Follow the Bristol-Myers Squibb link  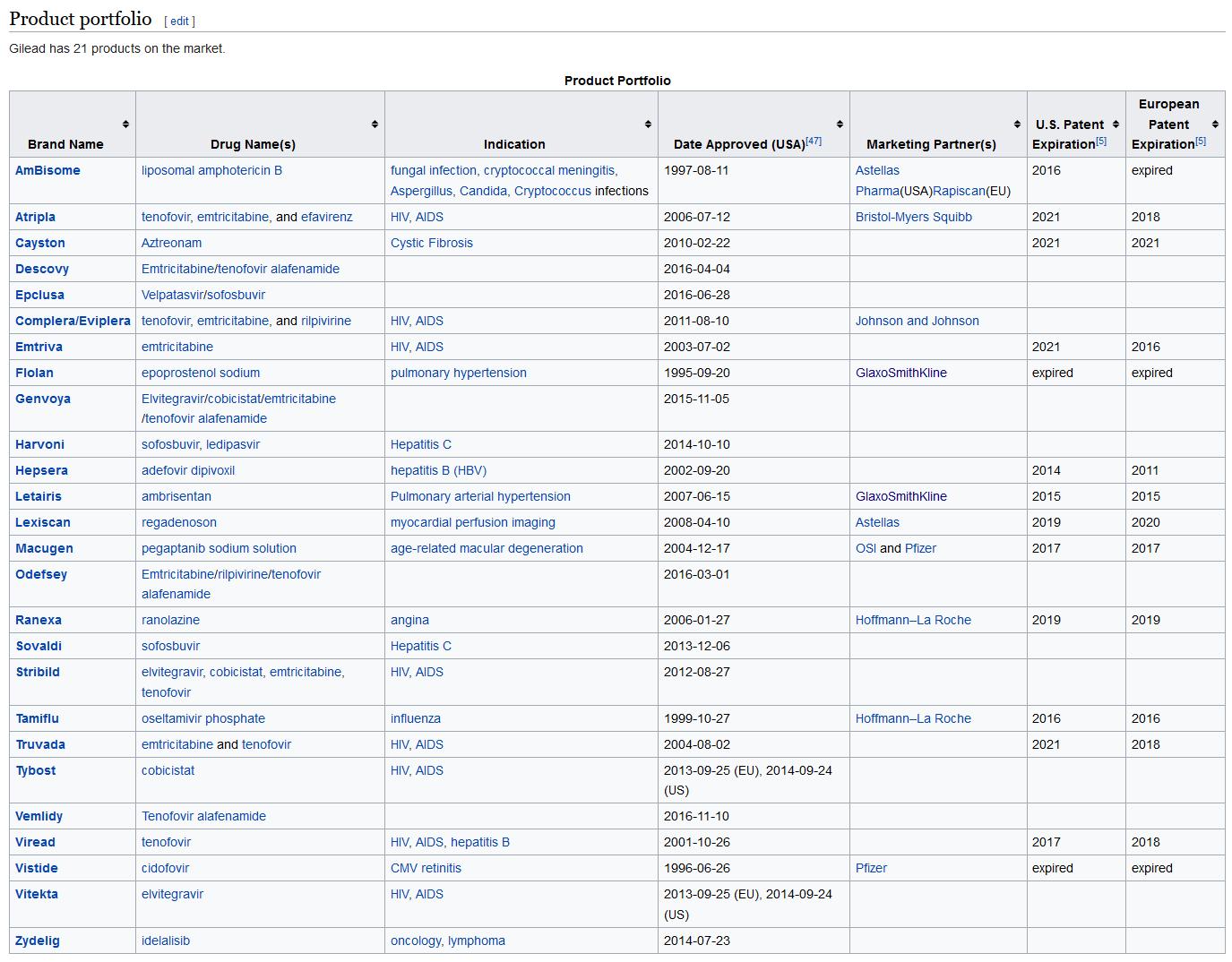[x=913, y=217]
